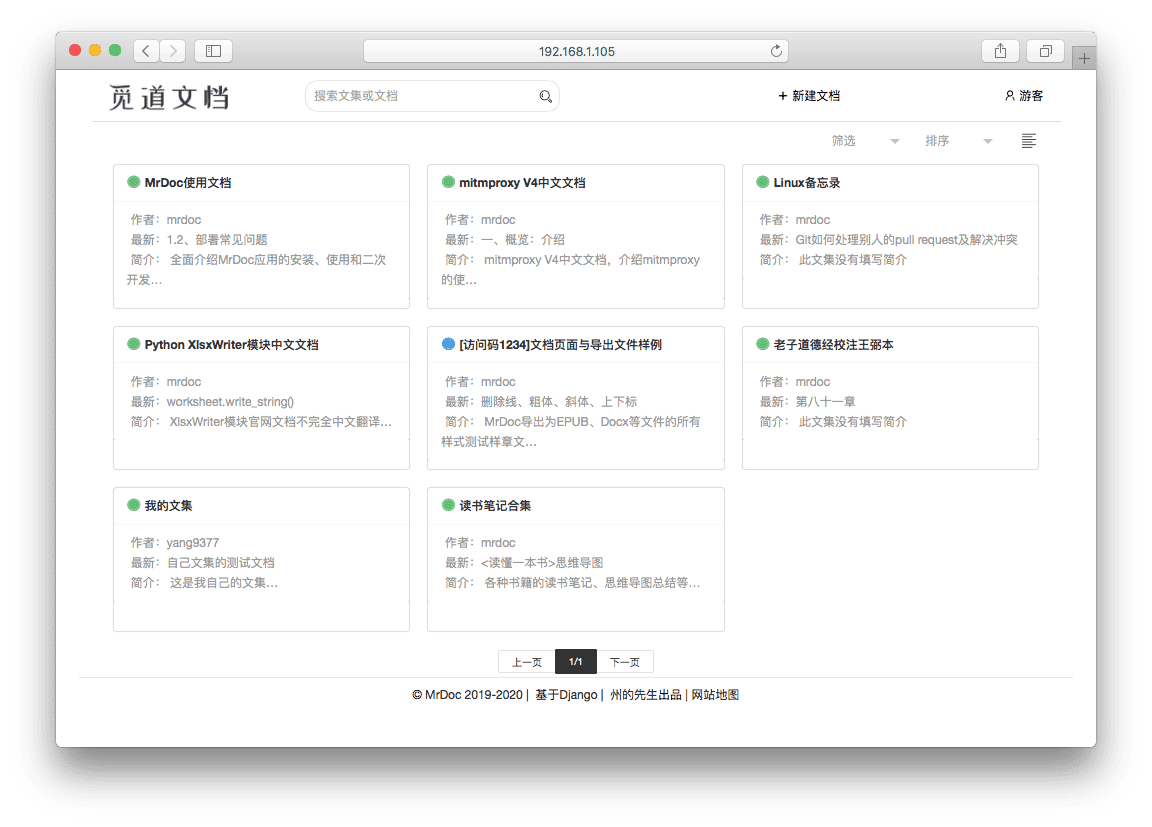Screen dimensions: 1152x827
Task: Show all tabs icon in Safari
Action: tap(1045, 51)
